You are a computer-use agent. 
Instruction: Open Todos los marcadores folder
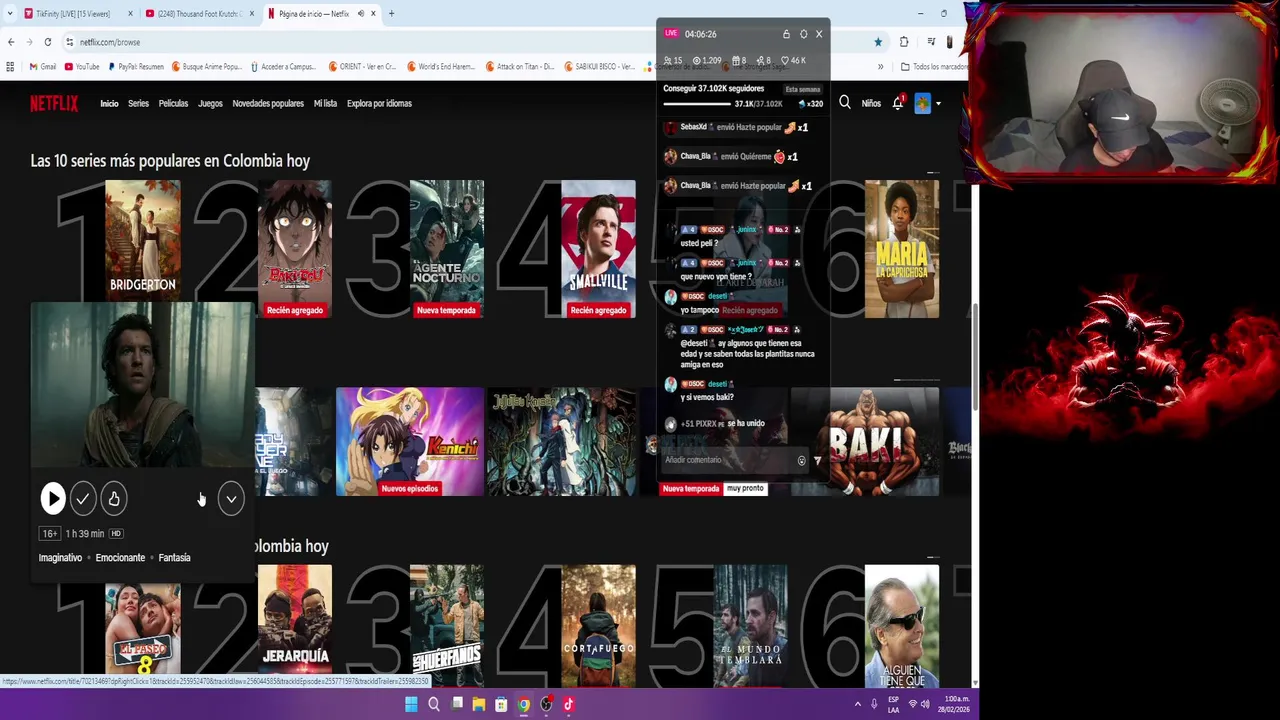pos(933,67)
